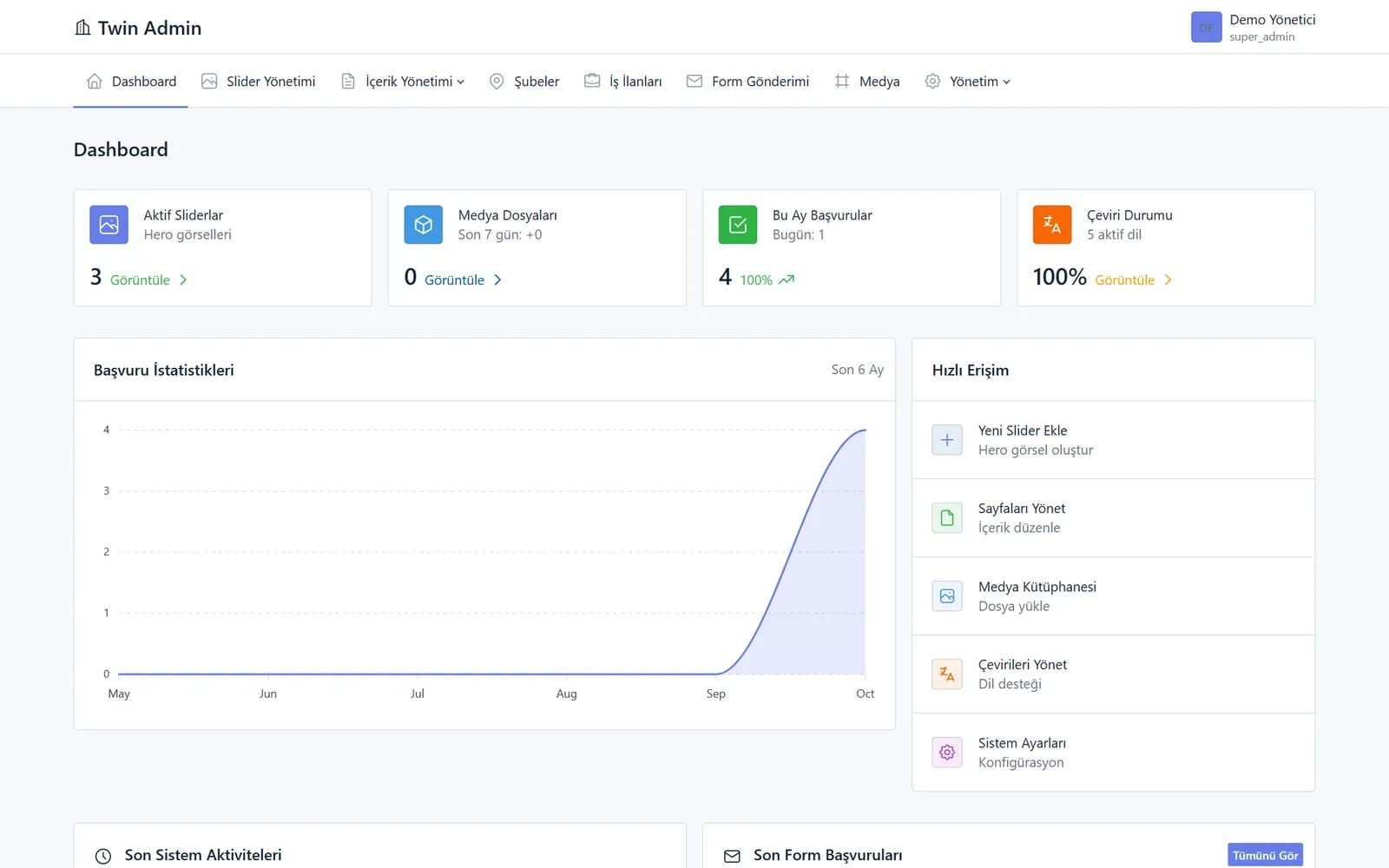Image resolution: width=1389 pixels, height=868 pixels.
Task: Click the image icon beside Medya Kütüphanesi
Action: pyautogui.click(x=947, y=596)
